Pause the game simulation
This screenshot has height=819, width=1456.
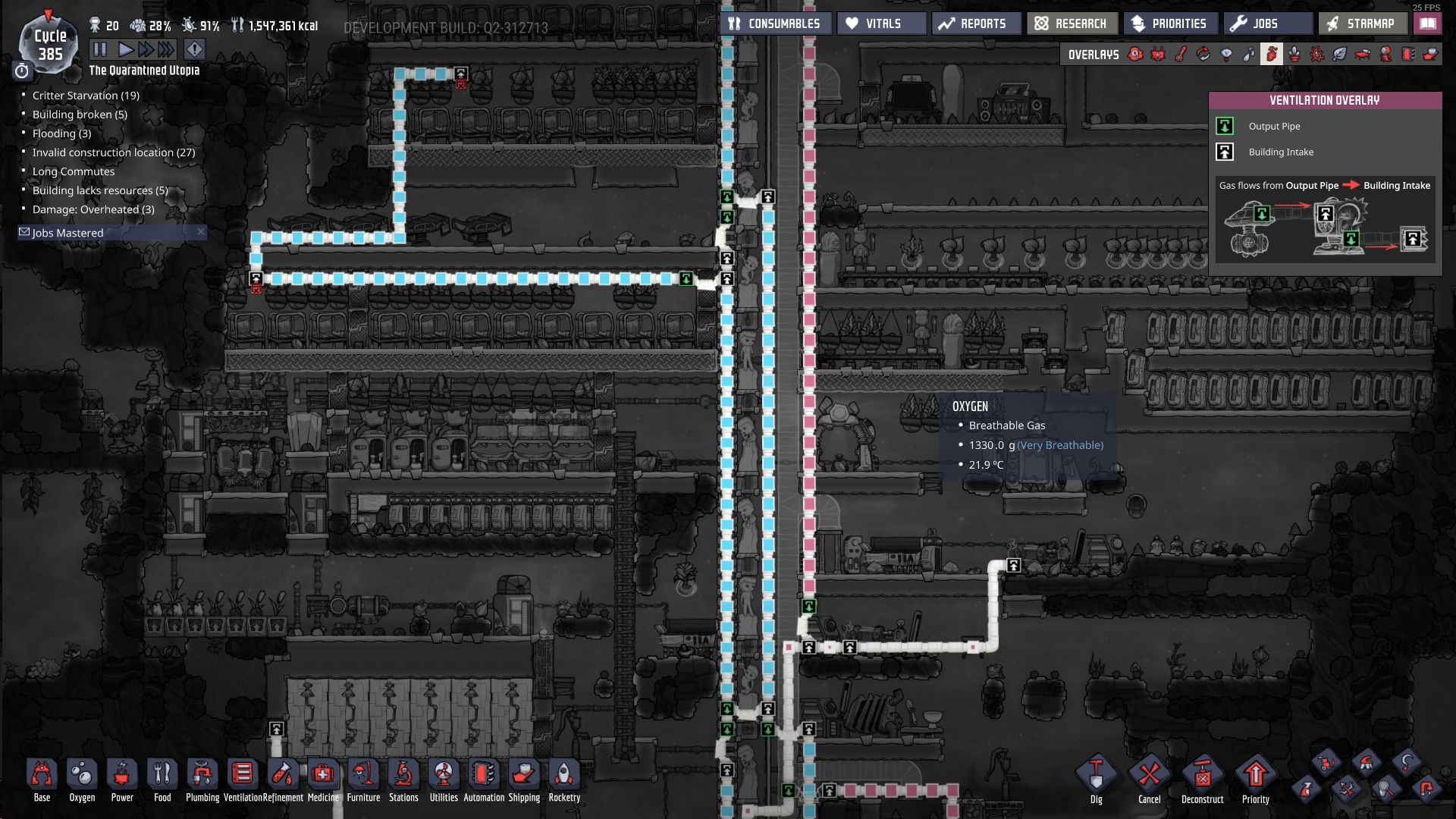pyautogui.click(x=100, y=50)
